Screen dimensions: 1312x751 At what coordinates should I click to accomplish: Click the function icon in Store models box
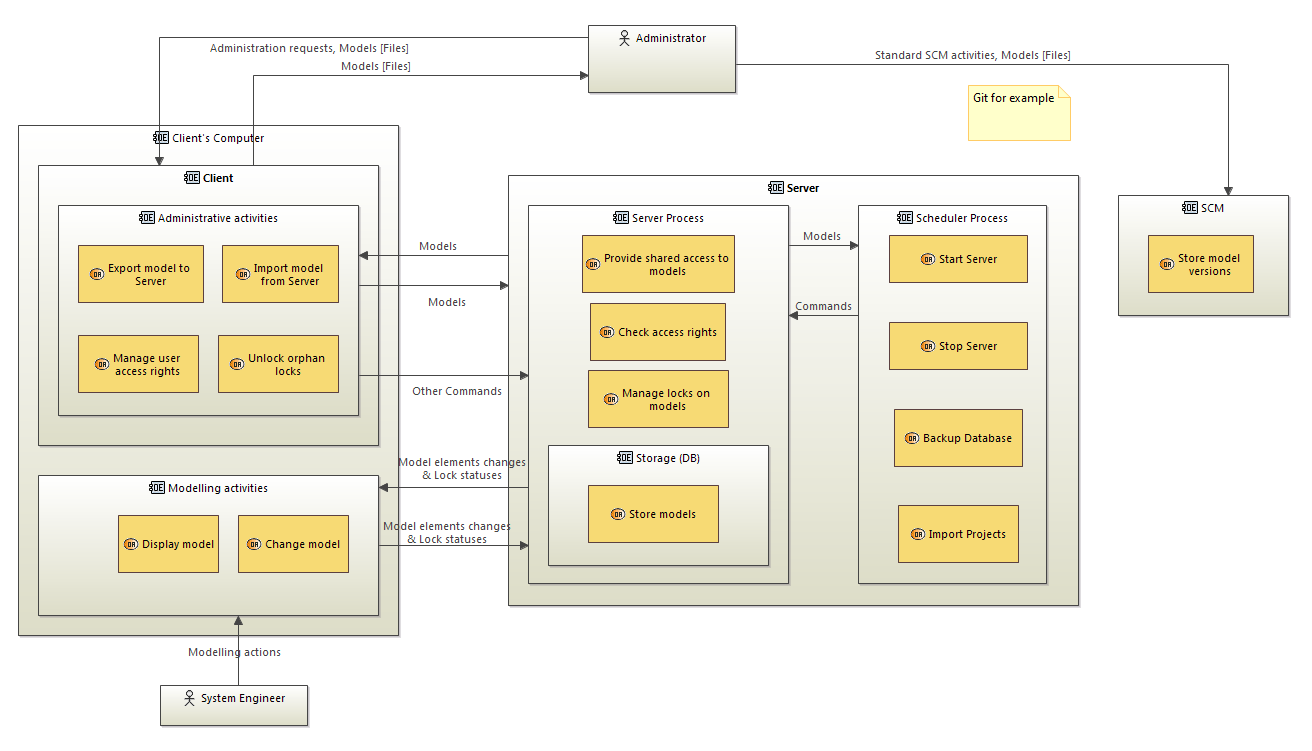[x=618, y=515]
